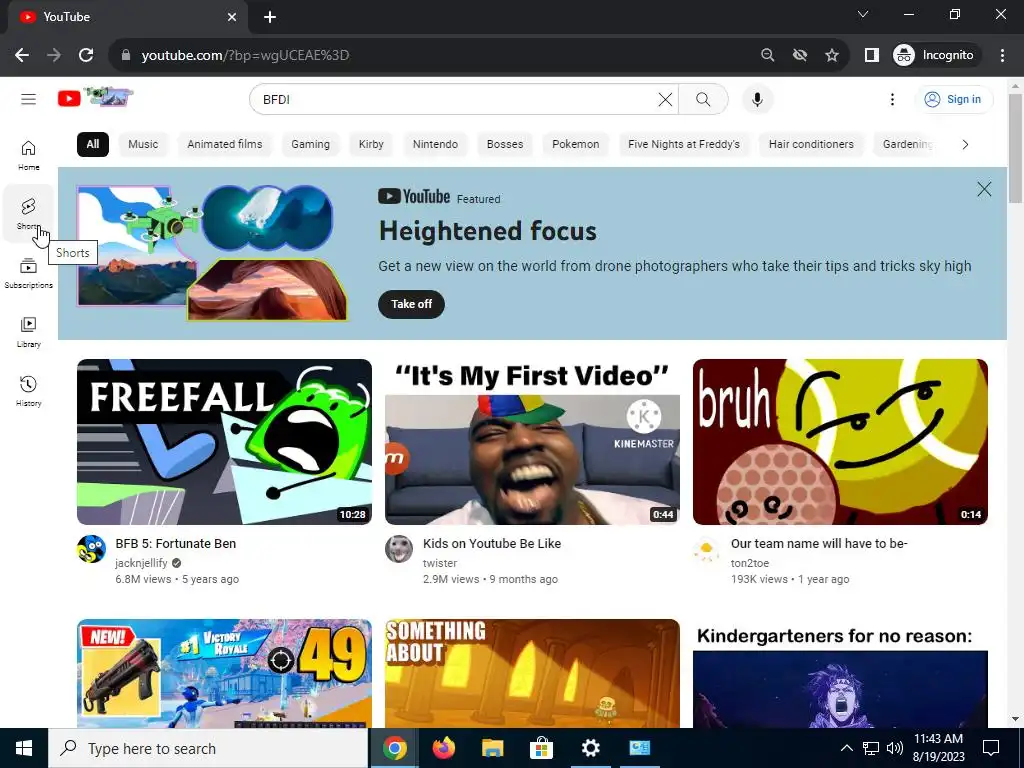
Task: Open Something About video thumbnail
Action: [x=532, y=673]
